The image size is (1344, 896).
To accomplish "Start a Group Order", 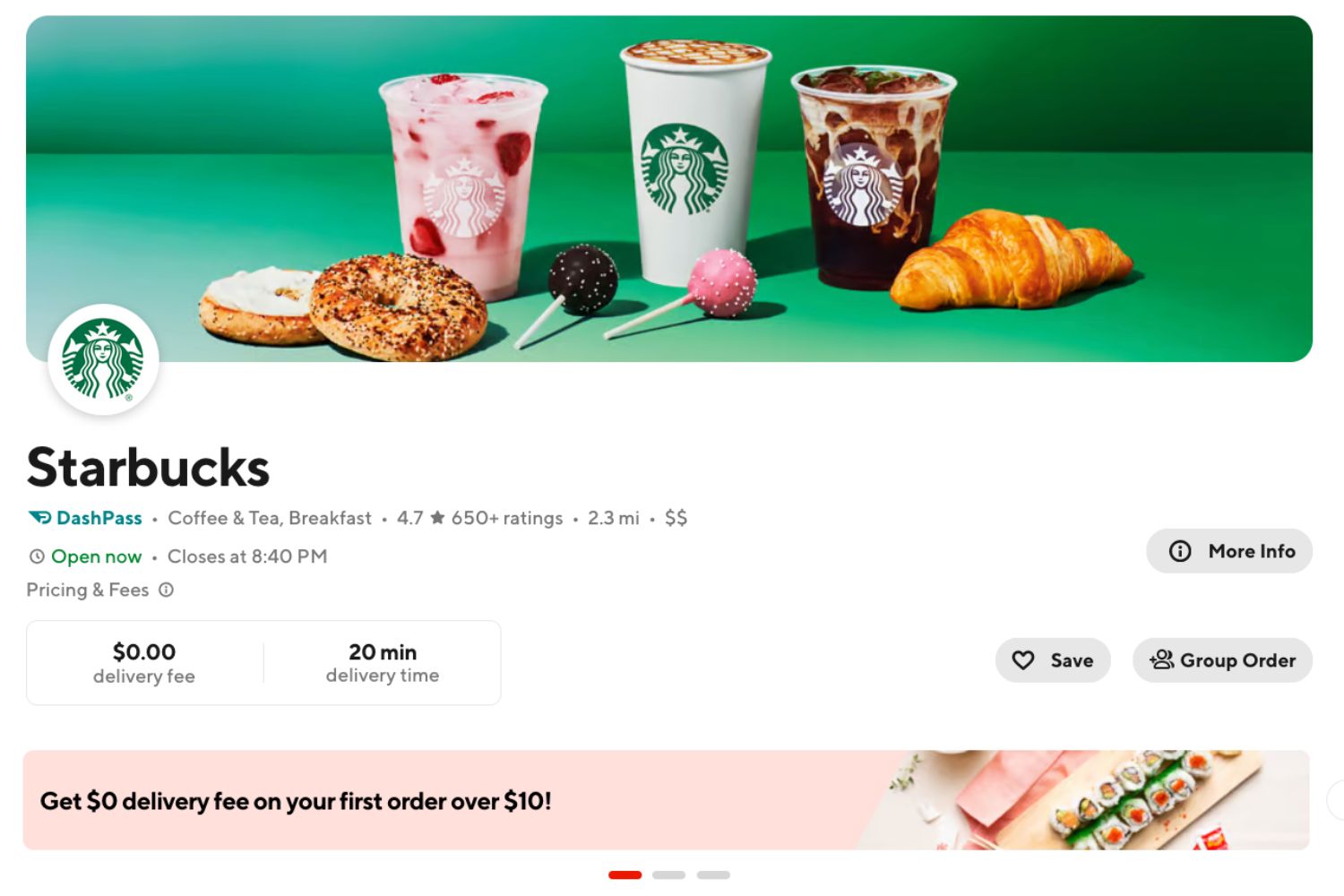I will 1222,660.
